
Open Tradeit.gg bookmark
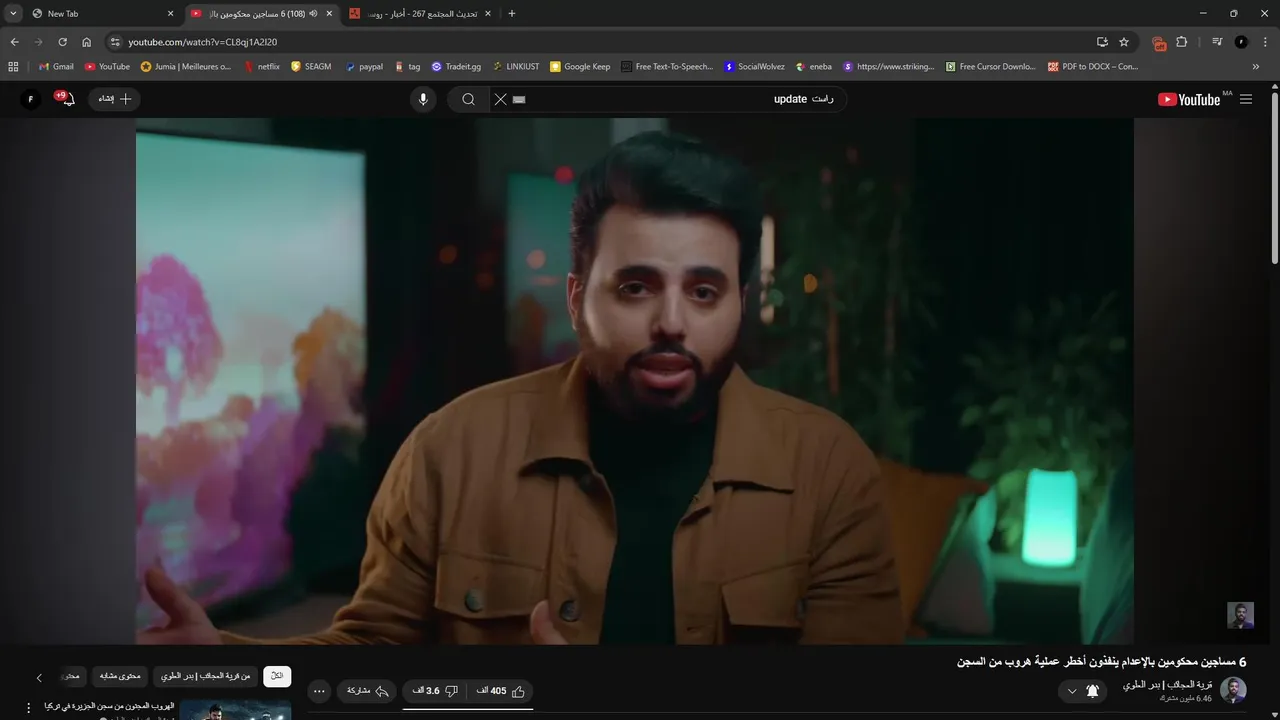point(456,67)
